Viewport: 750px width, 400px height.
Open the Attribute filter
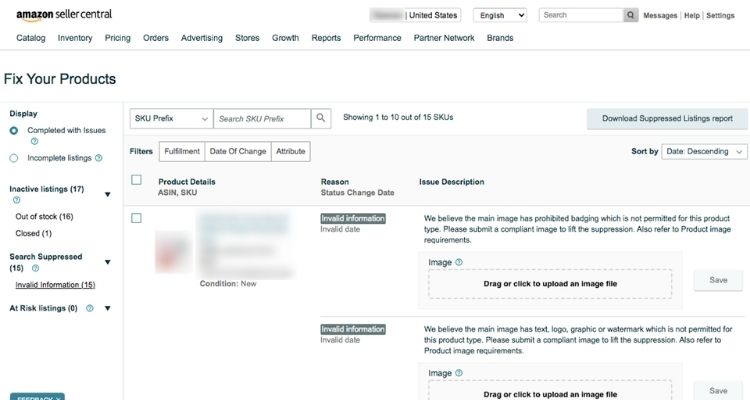pos(290,151)
